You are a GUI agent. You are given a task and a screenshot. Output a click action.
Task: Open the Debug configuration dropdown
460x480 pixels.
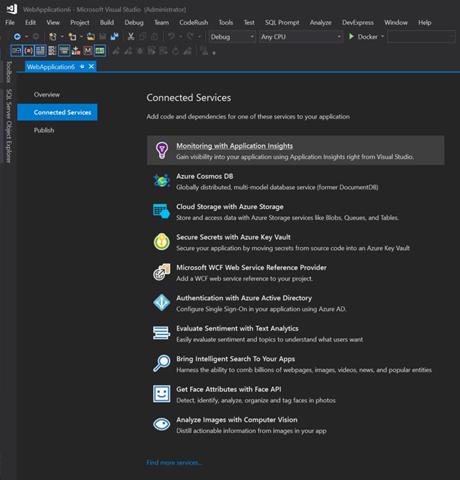pyautogui.click(x=232, y=37)
